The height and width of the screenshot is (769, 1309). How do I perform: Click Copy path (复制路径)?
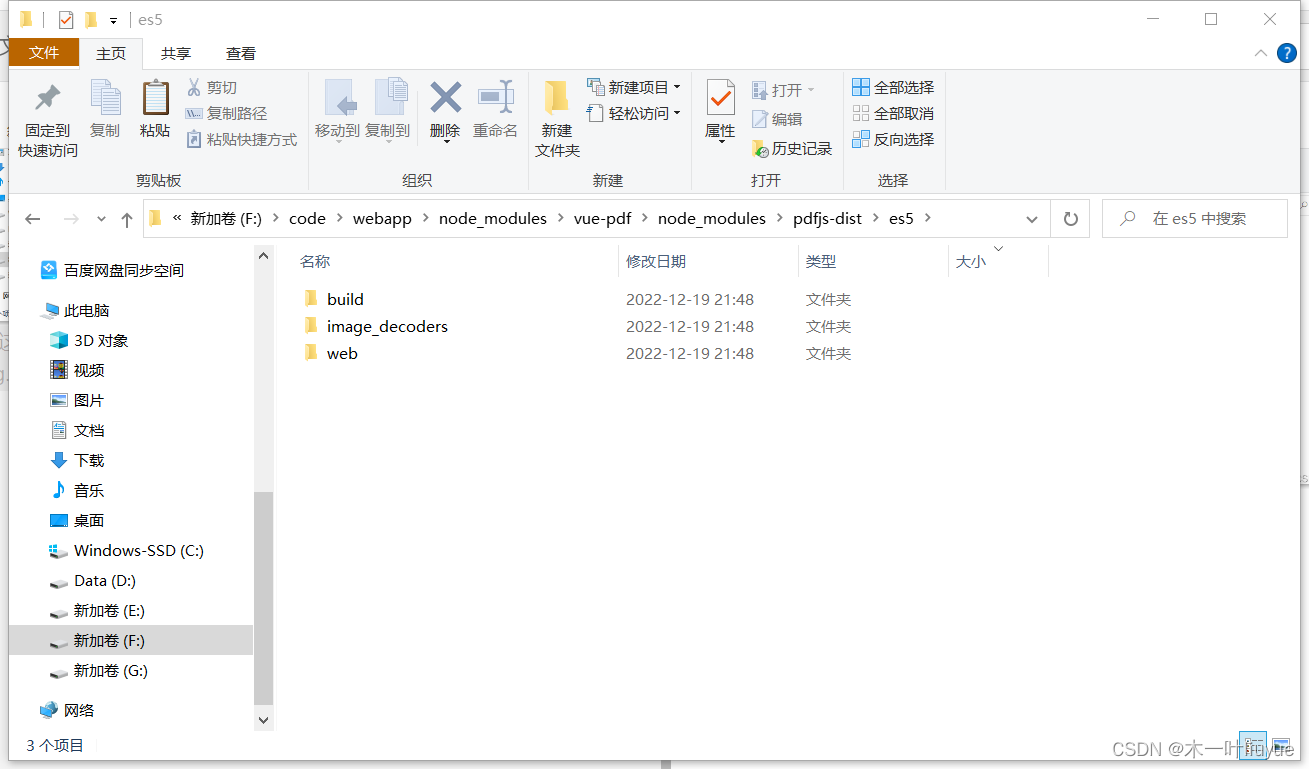click(227, 114)
